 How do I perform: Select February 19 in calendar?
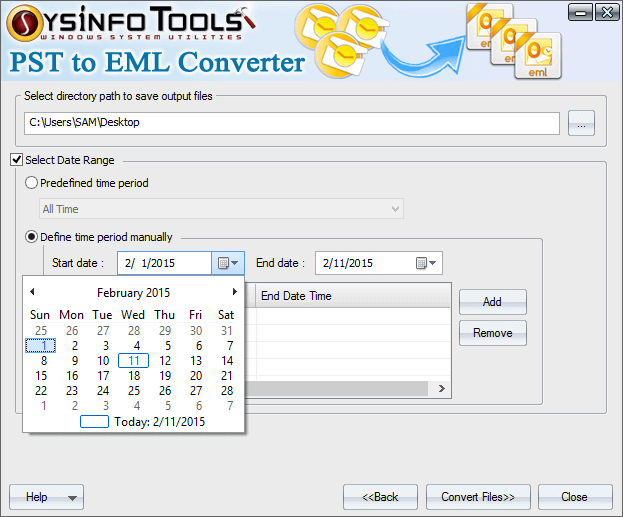pos(165,376)
